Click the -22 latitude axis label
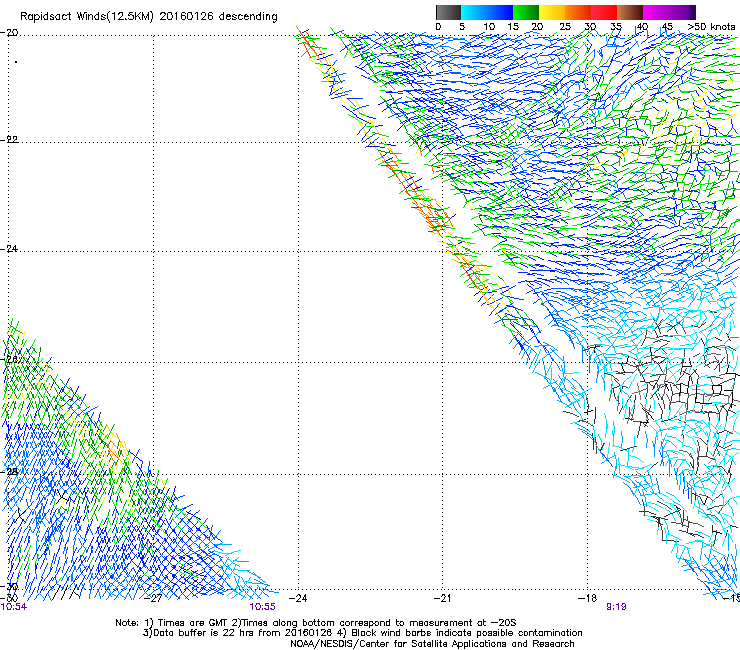Screen dimensions: 740x650 tap(9, 139)
